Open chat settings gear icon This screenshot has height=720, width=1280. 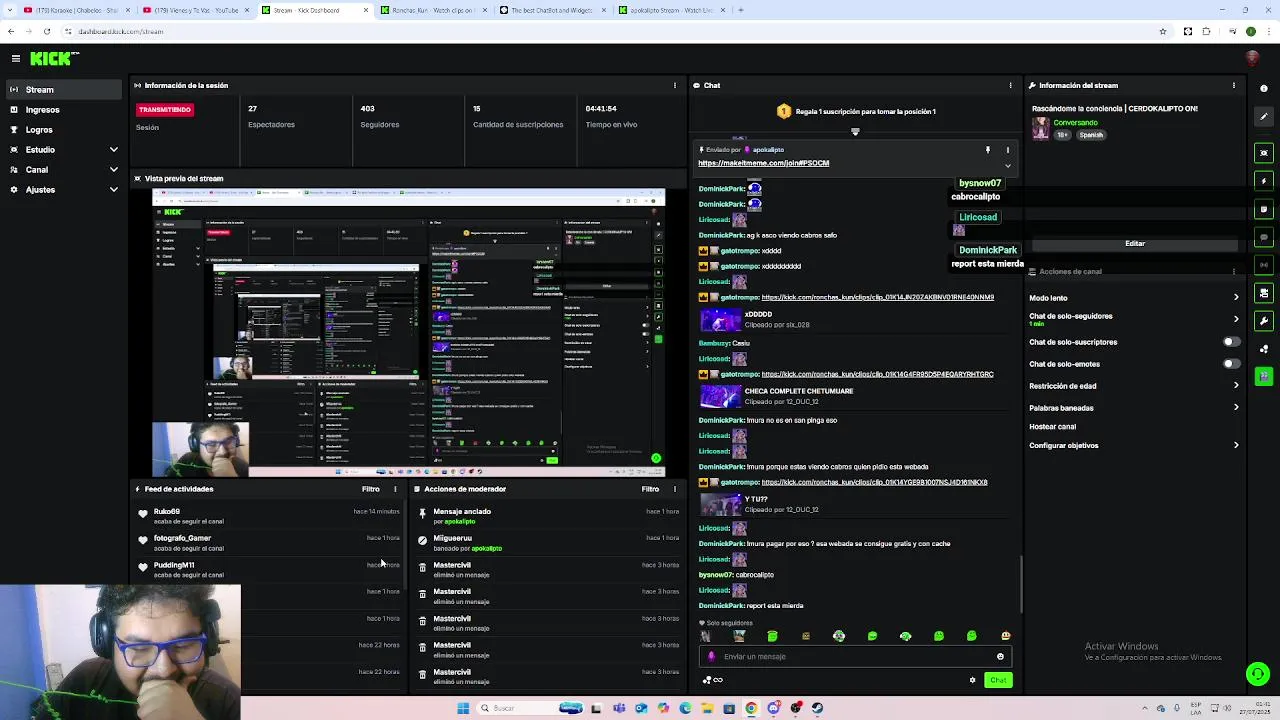click(x=972, y=680)
